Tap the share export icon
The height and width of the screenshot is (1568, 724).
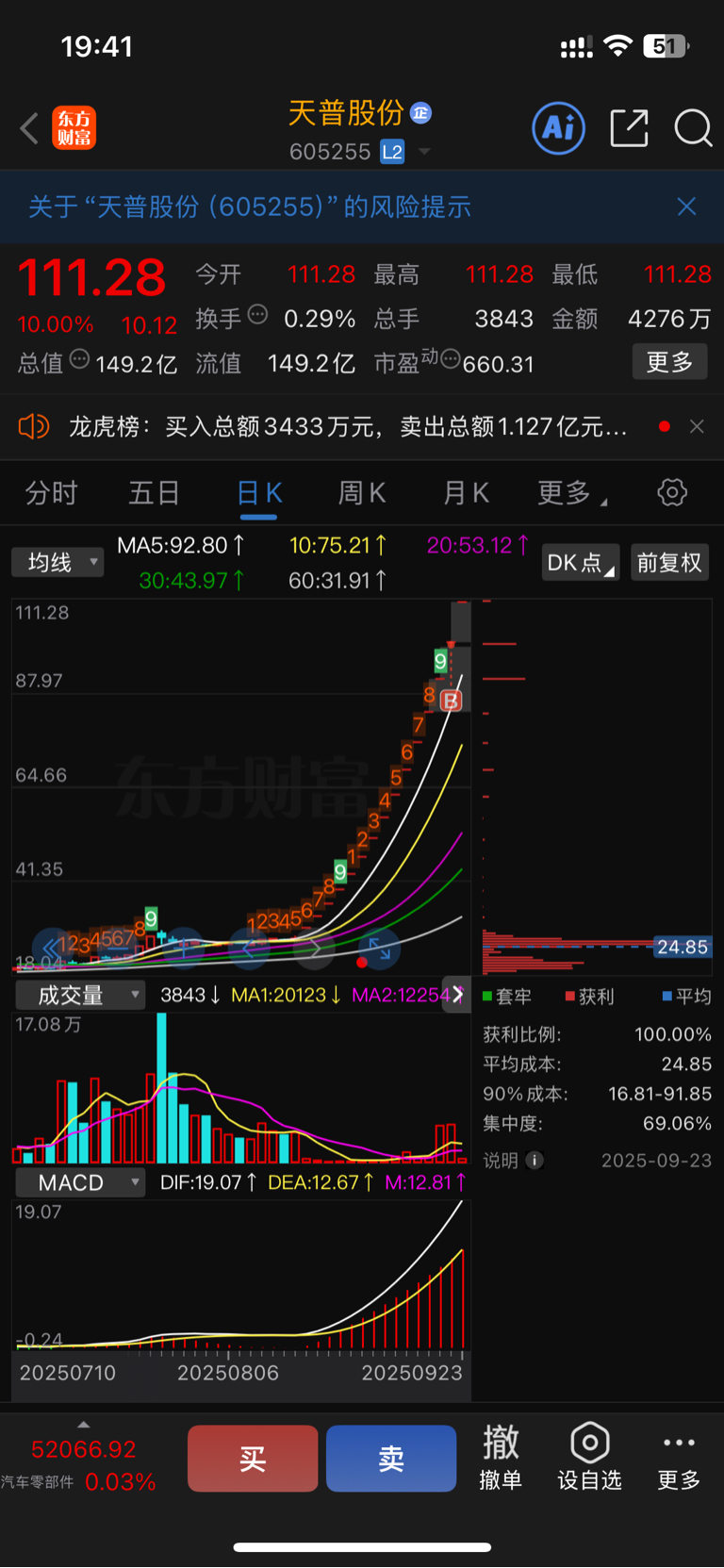coord(630,128)
